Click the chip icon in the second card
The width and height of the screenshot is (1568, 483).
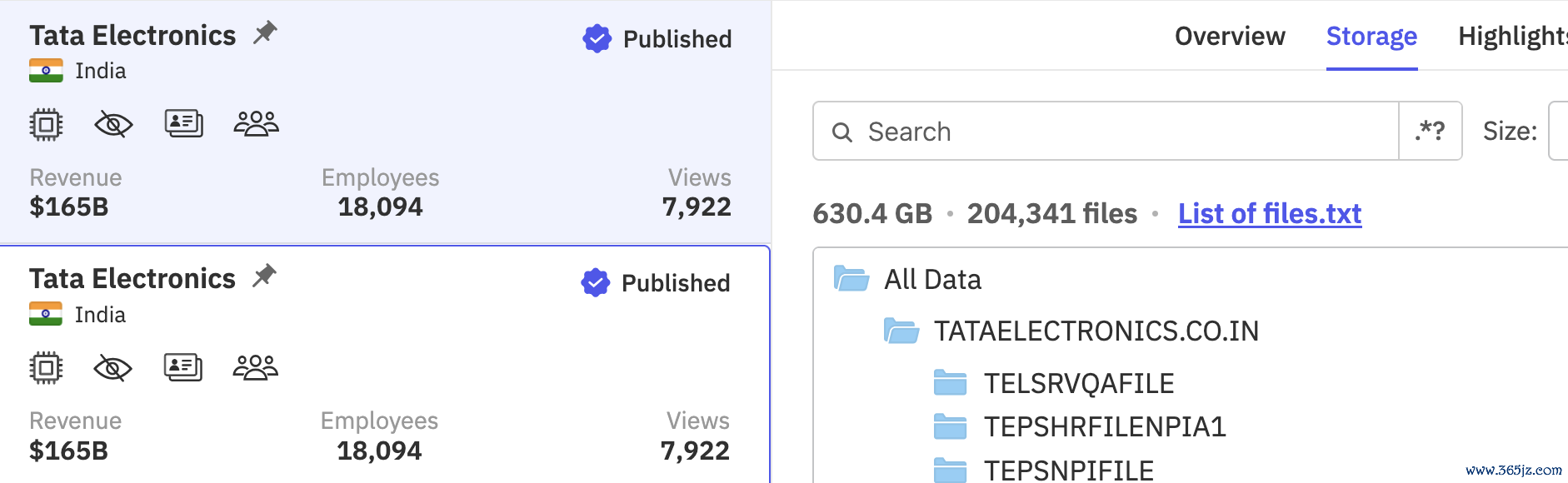tap(46, 367)
